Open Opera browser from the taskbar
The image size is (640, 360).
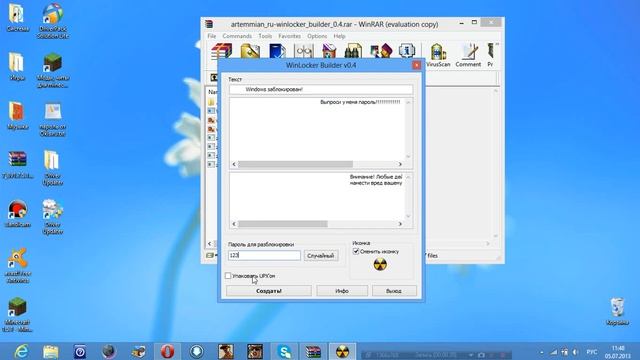[167, 351]
